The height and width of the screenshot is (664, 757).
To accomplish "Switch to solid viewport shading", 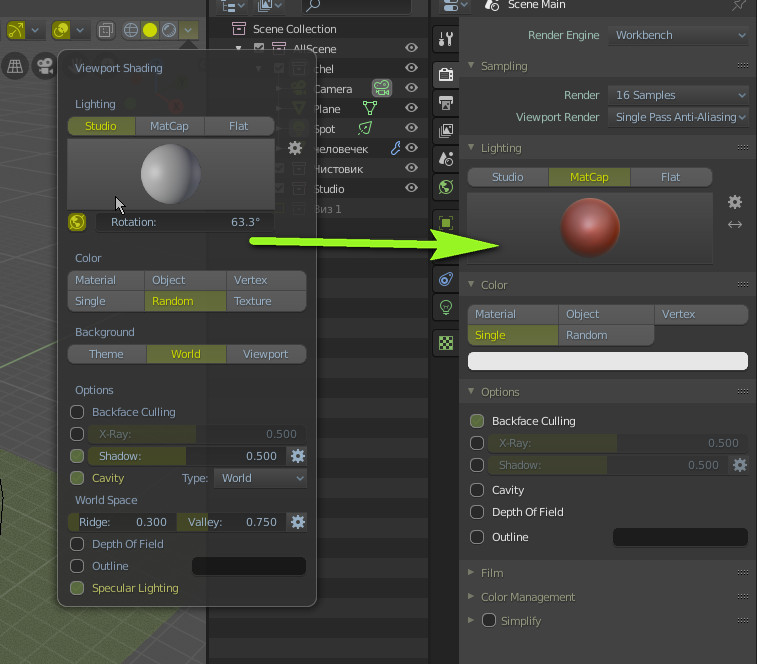I will point(150,30).
